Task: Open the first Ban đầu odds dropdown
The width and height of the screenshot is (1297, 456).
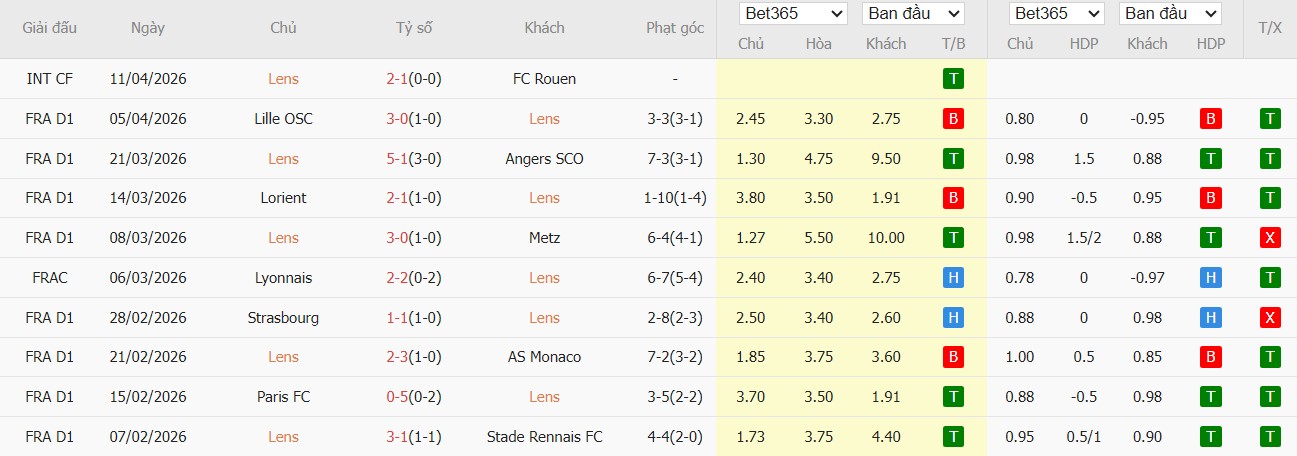Action: 913,14
